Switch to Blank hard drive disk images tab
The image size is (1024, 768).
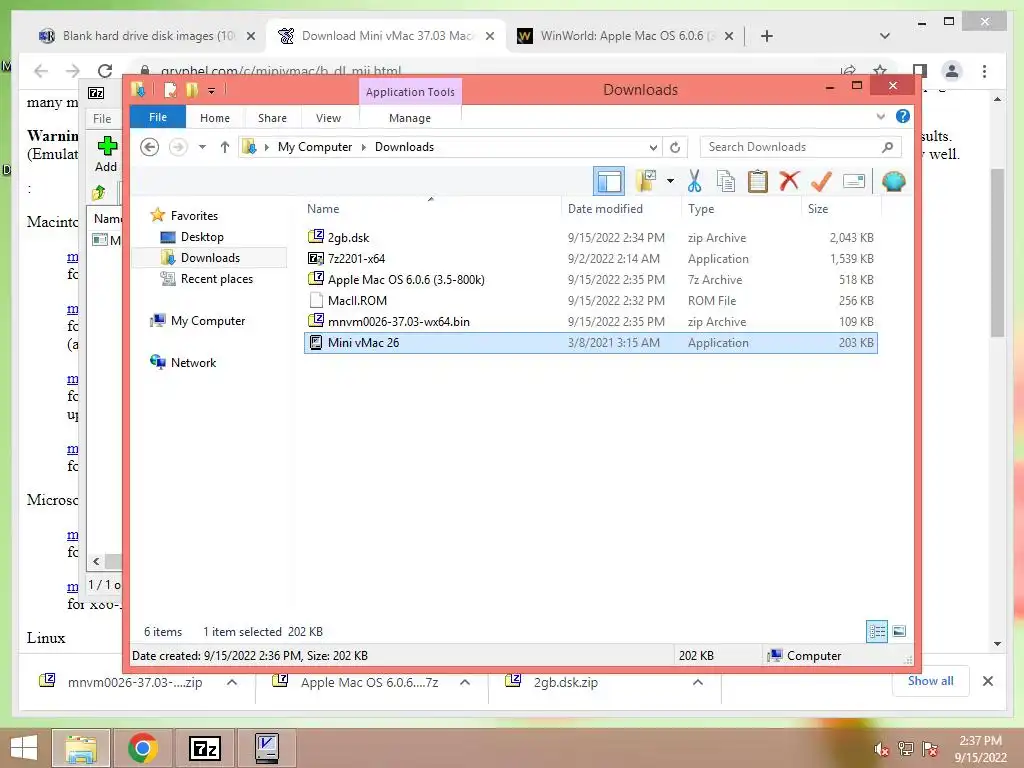(x=148, y=36)
